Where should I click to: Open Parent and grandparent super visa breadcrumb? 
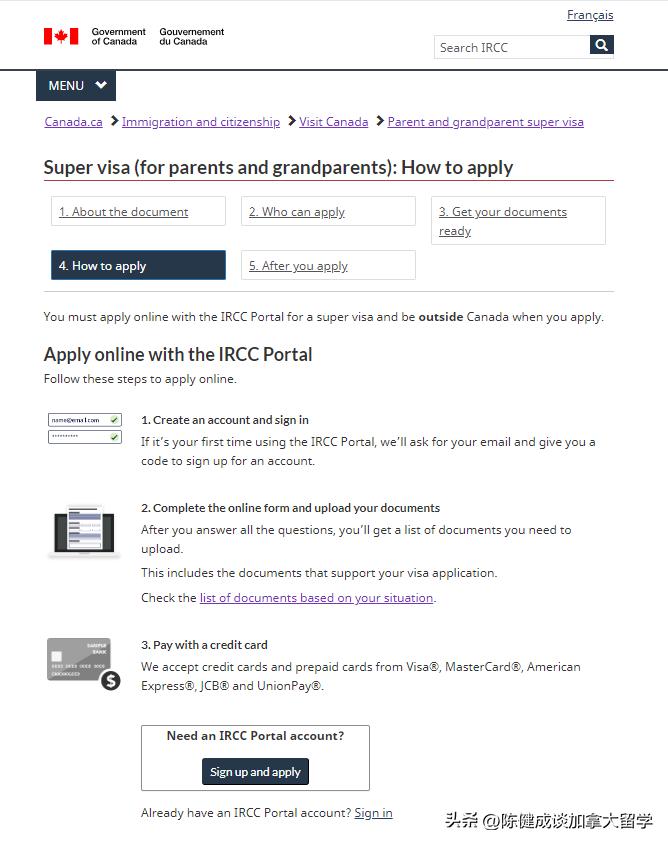click(x=486, y=122)
